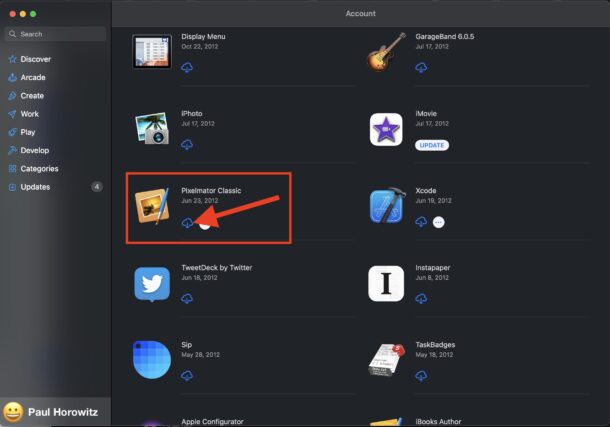The width and height of the screenshot is (610, 427).
Task: Download Display Menu via cloud icon
Action: point(187,67)
